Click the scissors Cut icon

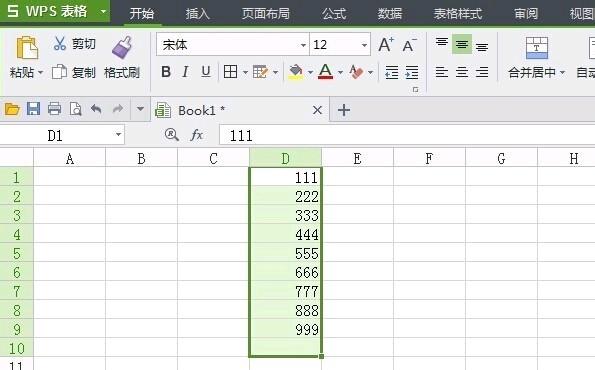point(60,44)
